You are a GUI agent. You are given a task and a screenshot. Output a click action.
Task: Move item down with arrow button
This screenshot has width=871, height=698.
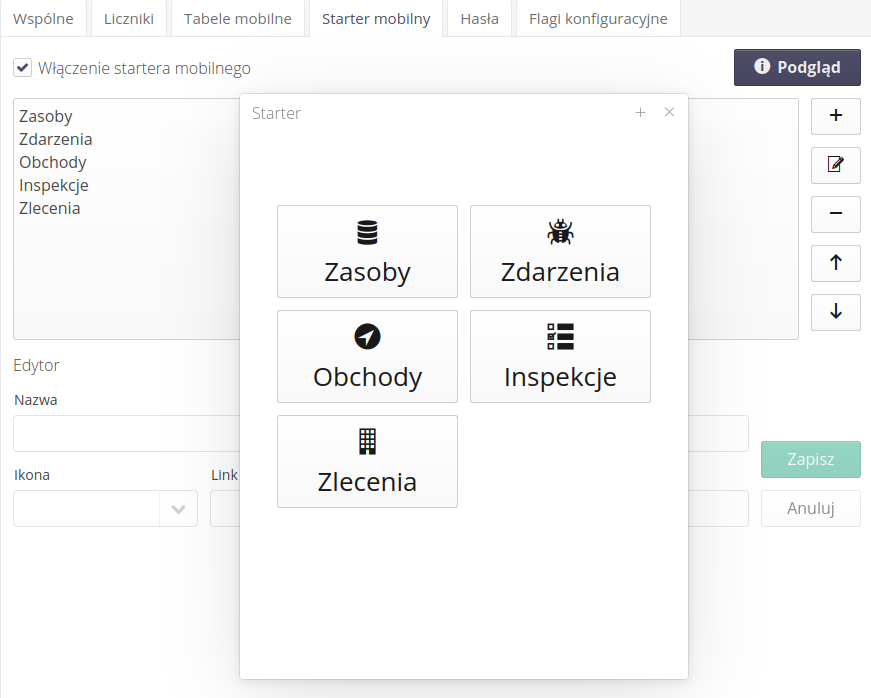pos(836,311)
